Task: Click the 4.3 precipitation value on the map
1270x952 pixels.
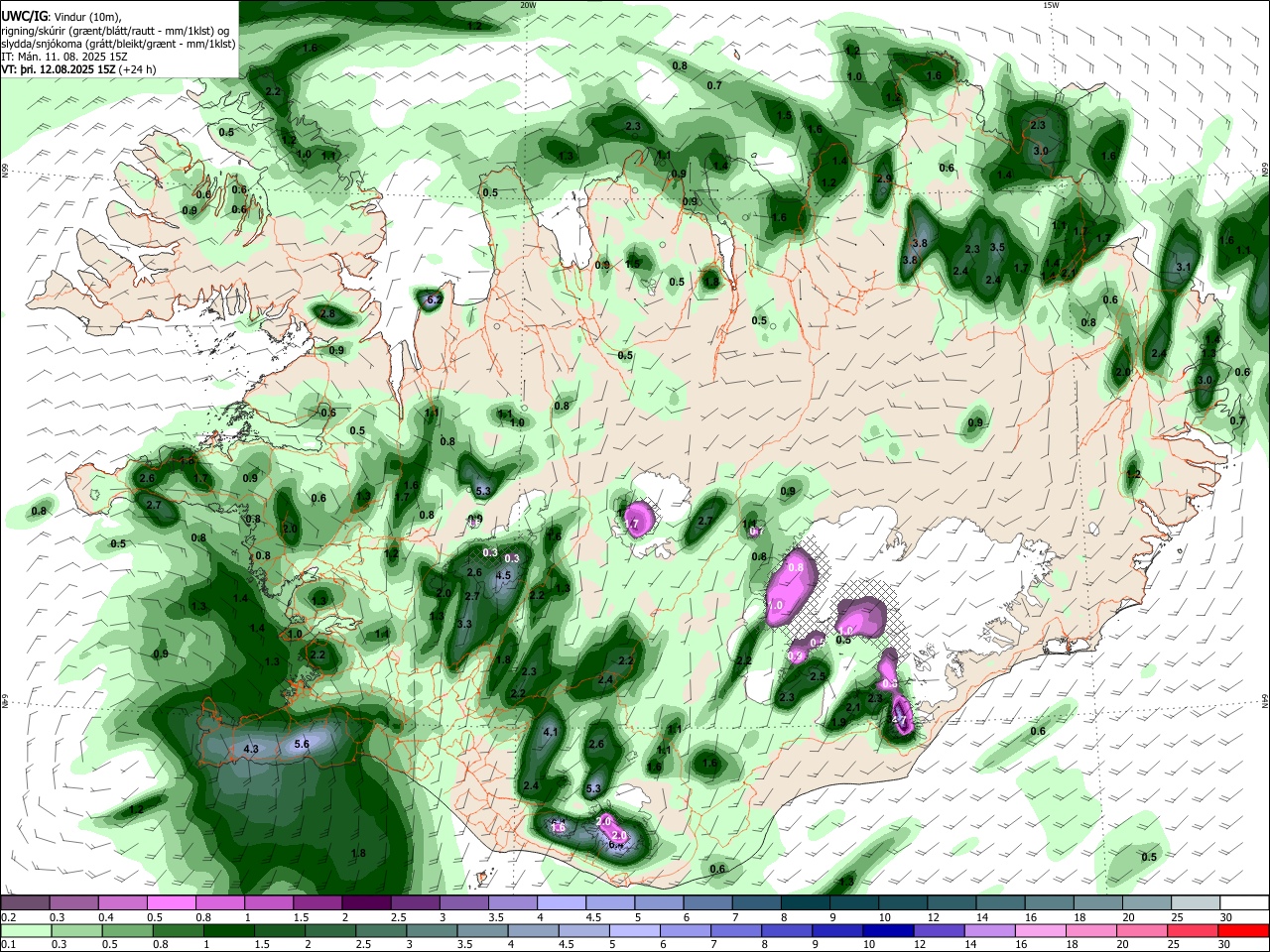Action: click(x=251, y=749)
